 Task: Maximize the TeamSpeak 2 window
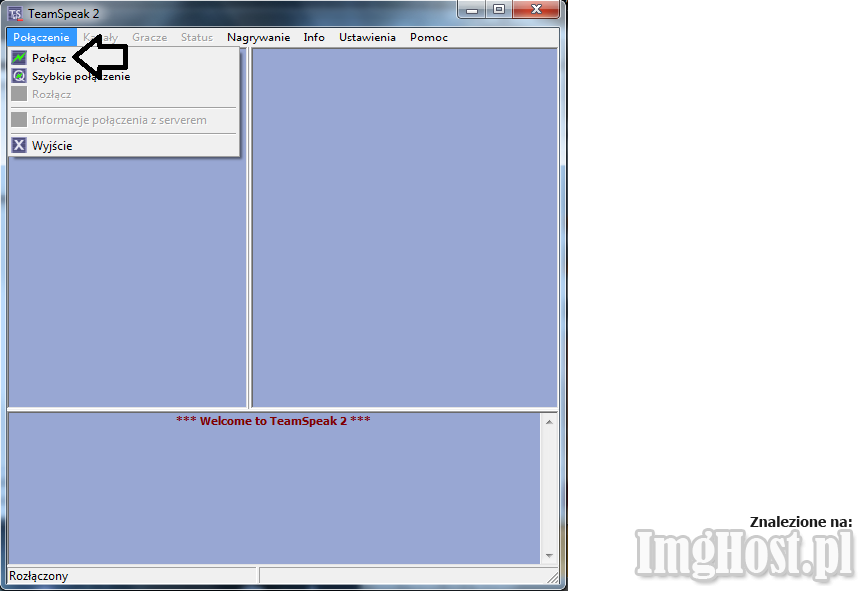coord(499,10)
